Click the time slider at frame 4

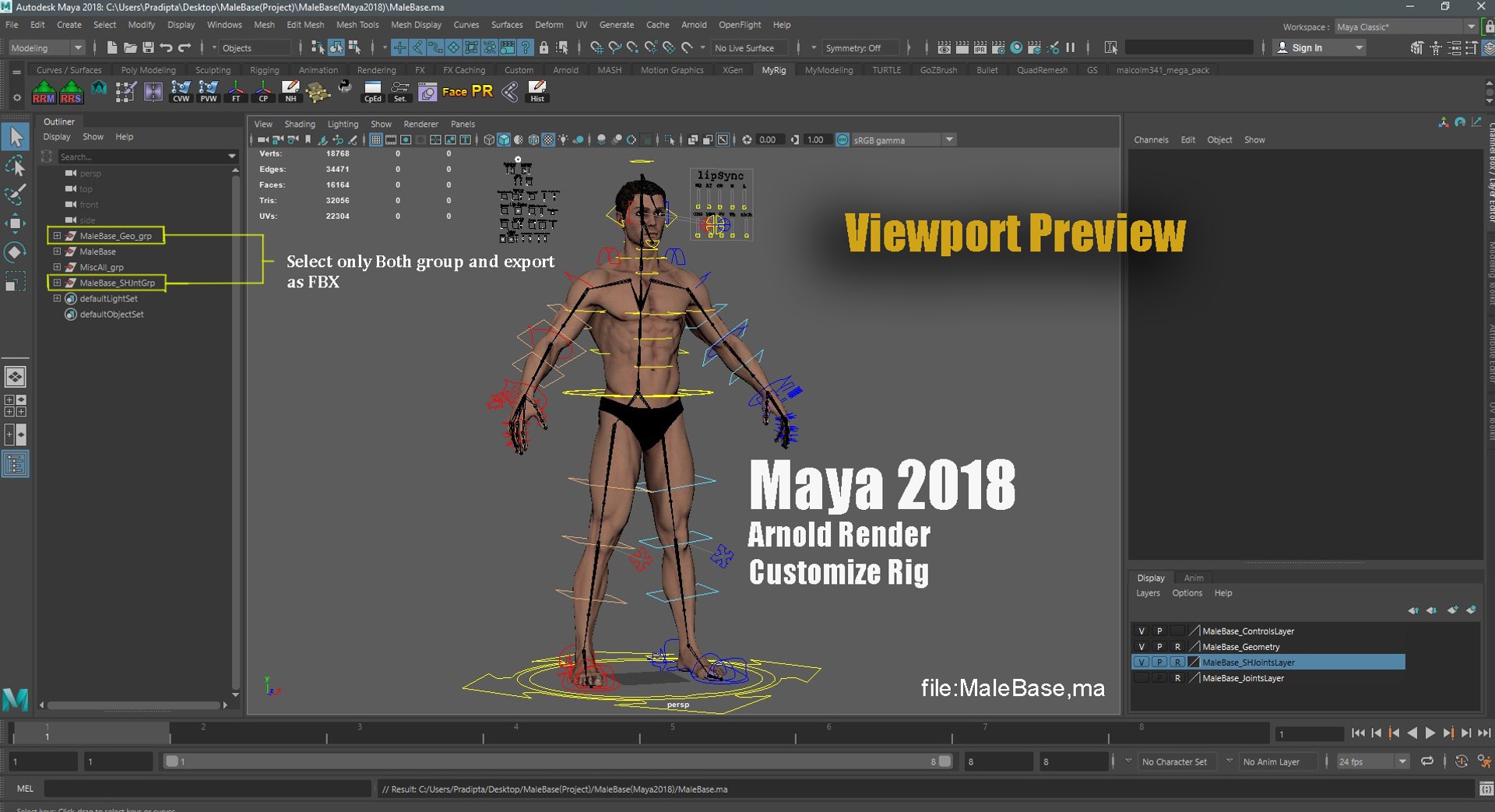tap(515, 733)
